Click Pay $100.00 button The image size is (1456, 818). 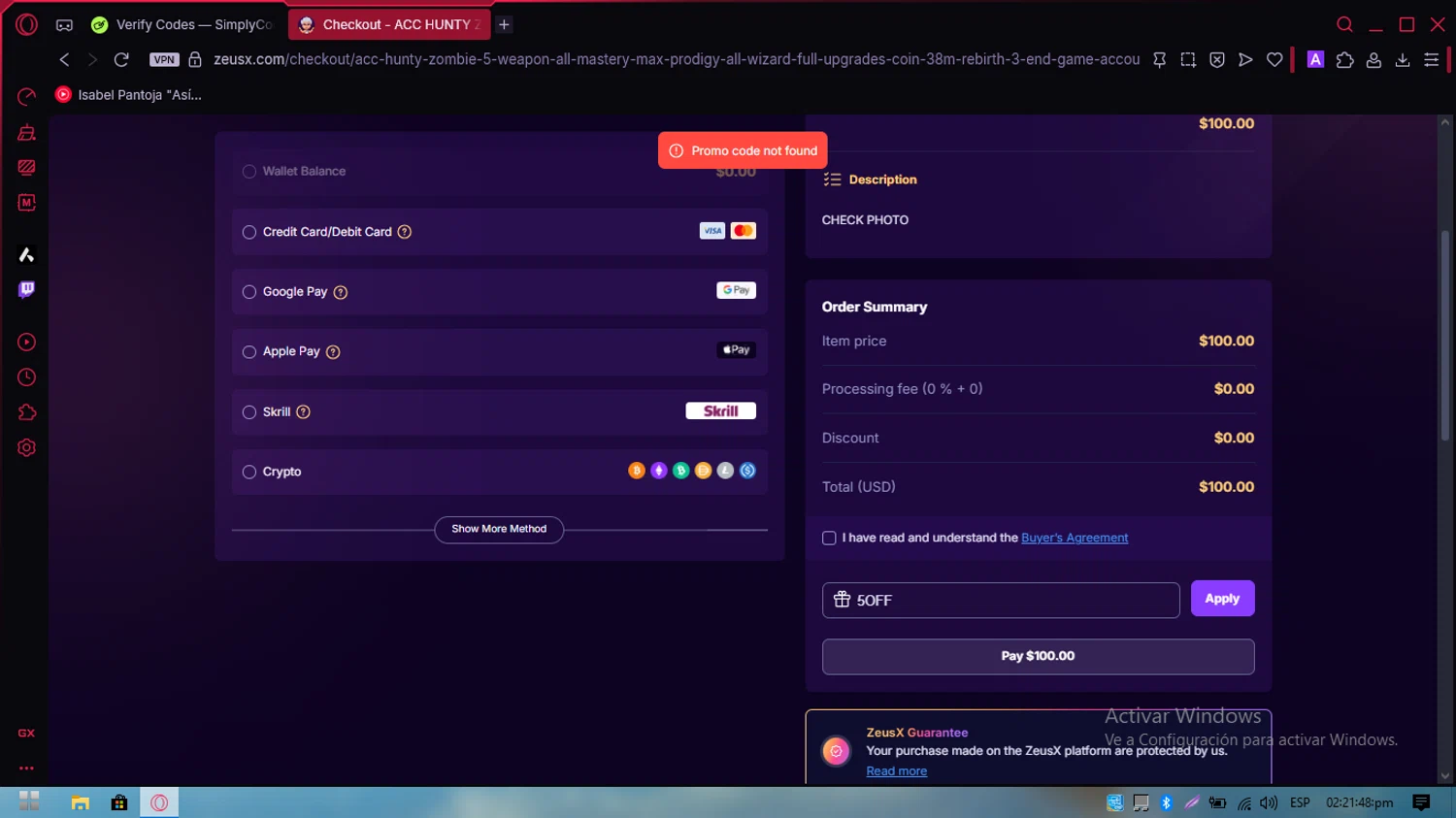1038,656
